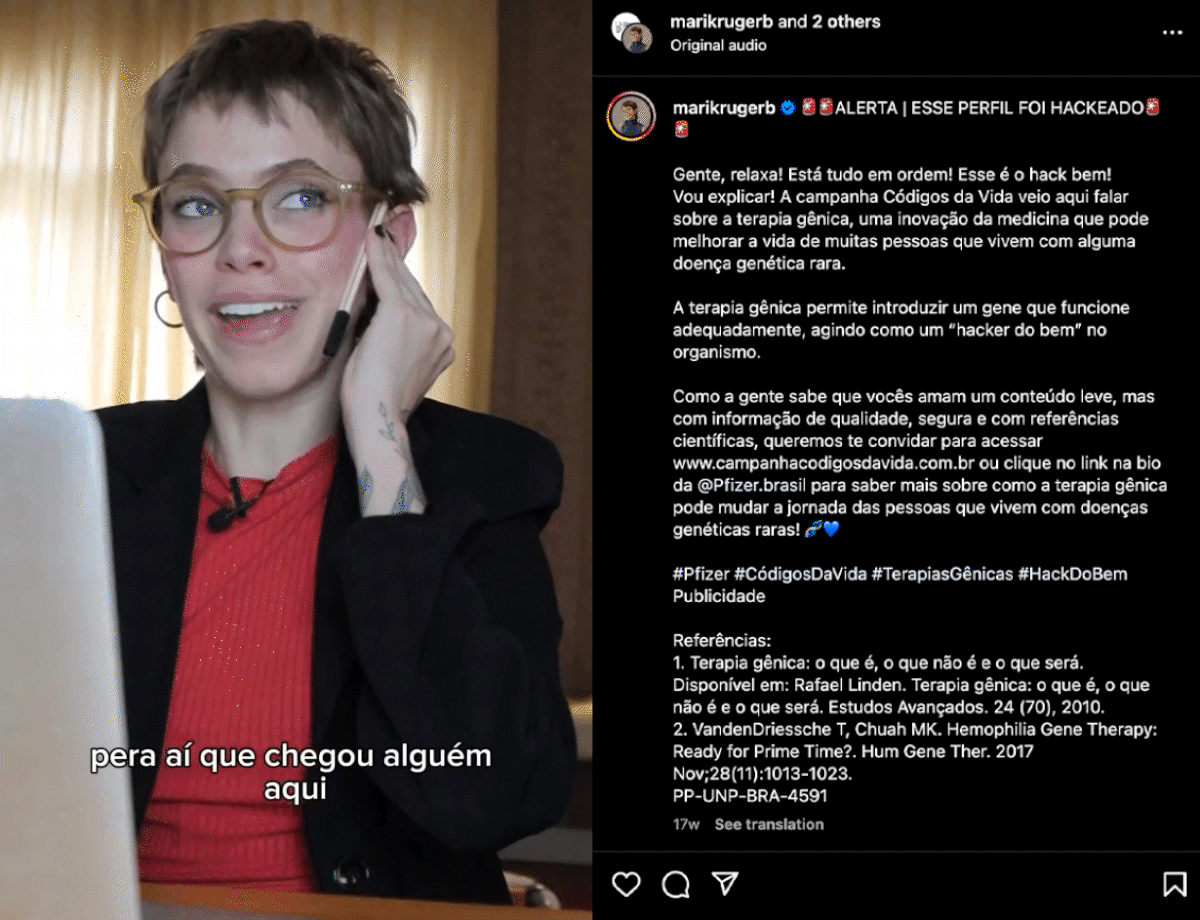Viewport: 1200px width, 920px height.
Task: Click the verified badge next to marikrugerb
Action: (788, 108)
